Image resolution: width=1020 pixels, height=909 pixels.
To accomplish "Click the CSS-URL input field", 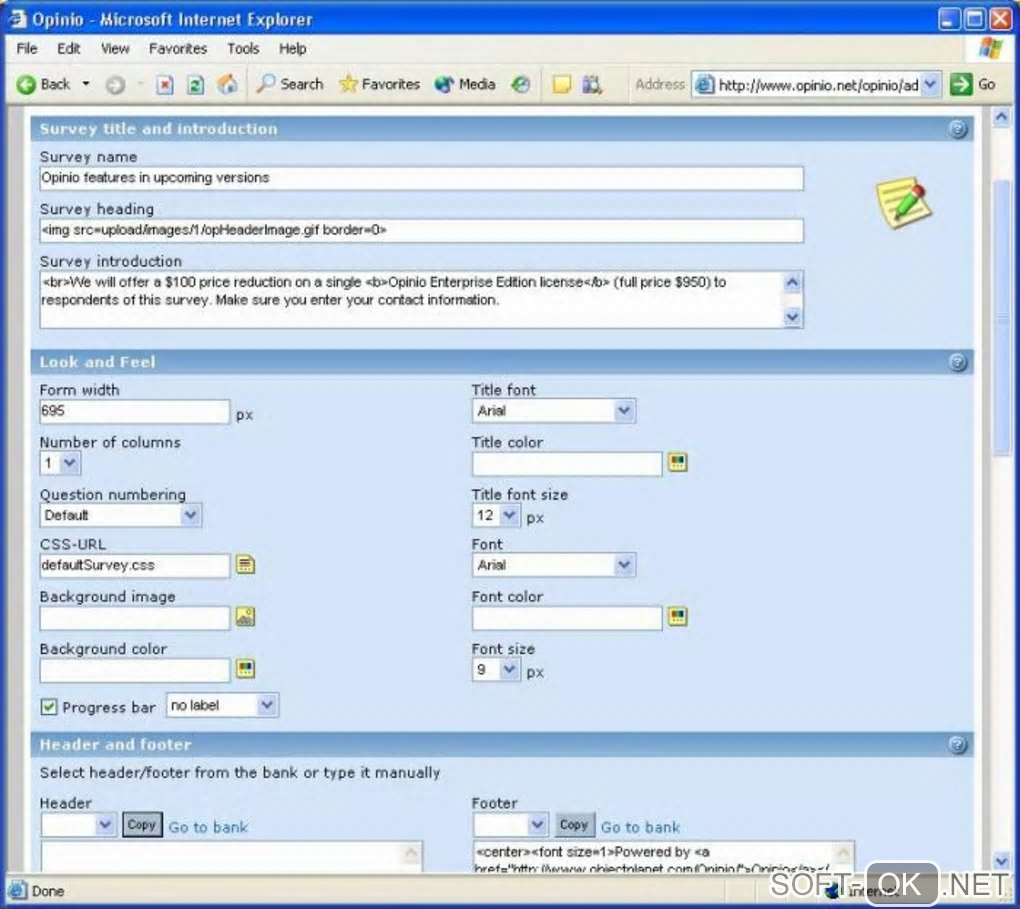I will [x=135, y=565].
